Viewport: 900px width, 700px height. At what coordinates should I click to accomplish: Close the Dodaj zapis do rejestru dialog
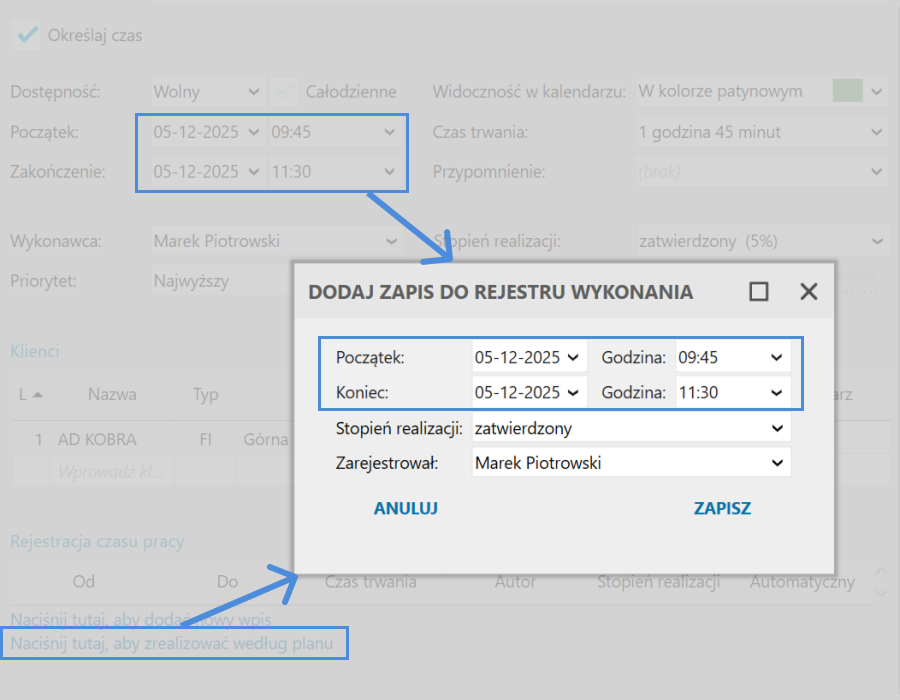(809, 291)
